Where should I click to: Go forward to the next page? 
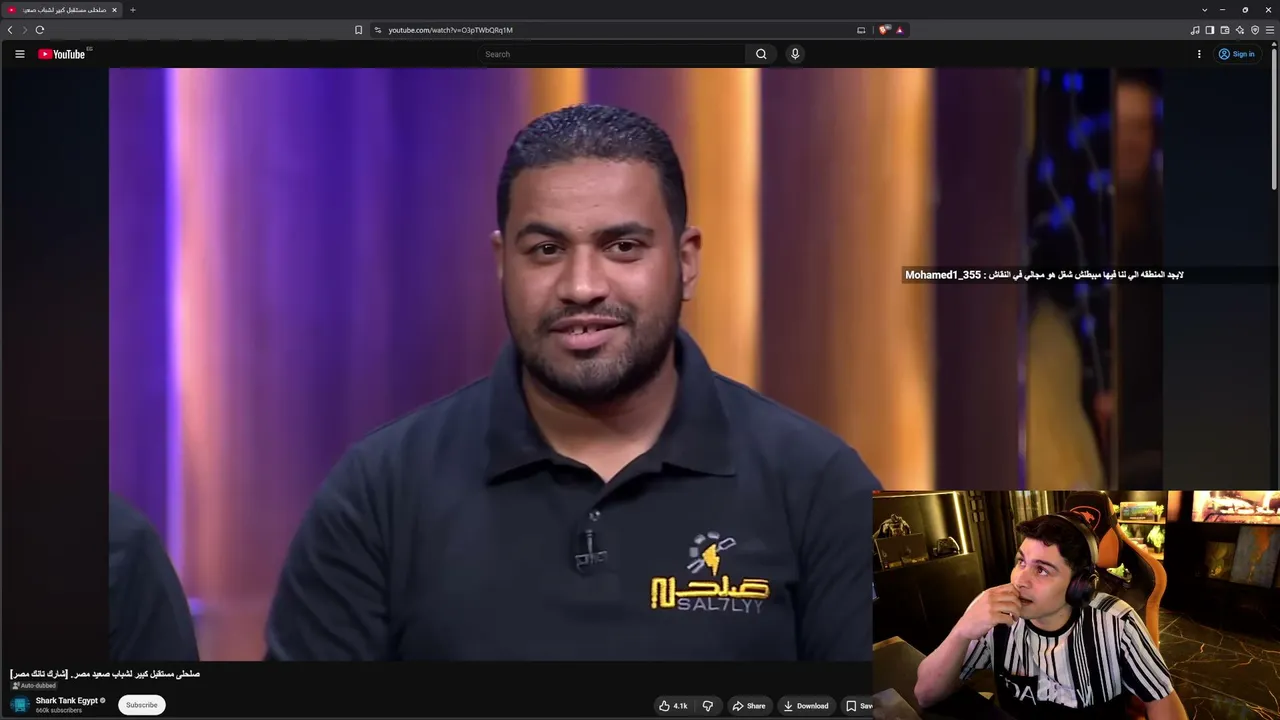tap(25, 30)
